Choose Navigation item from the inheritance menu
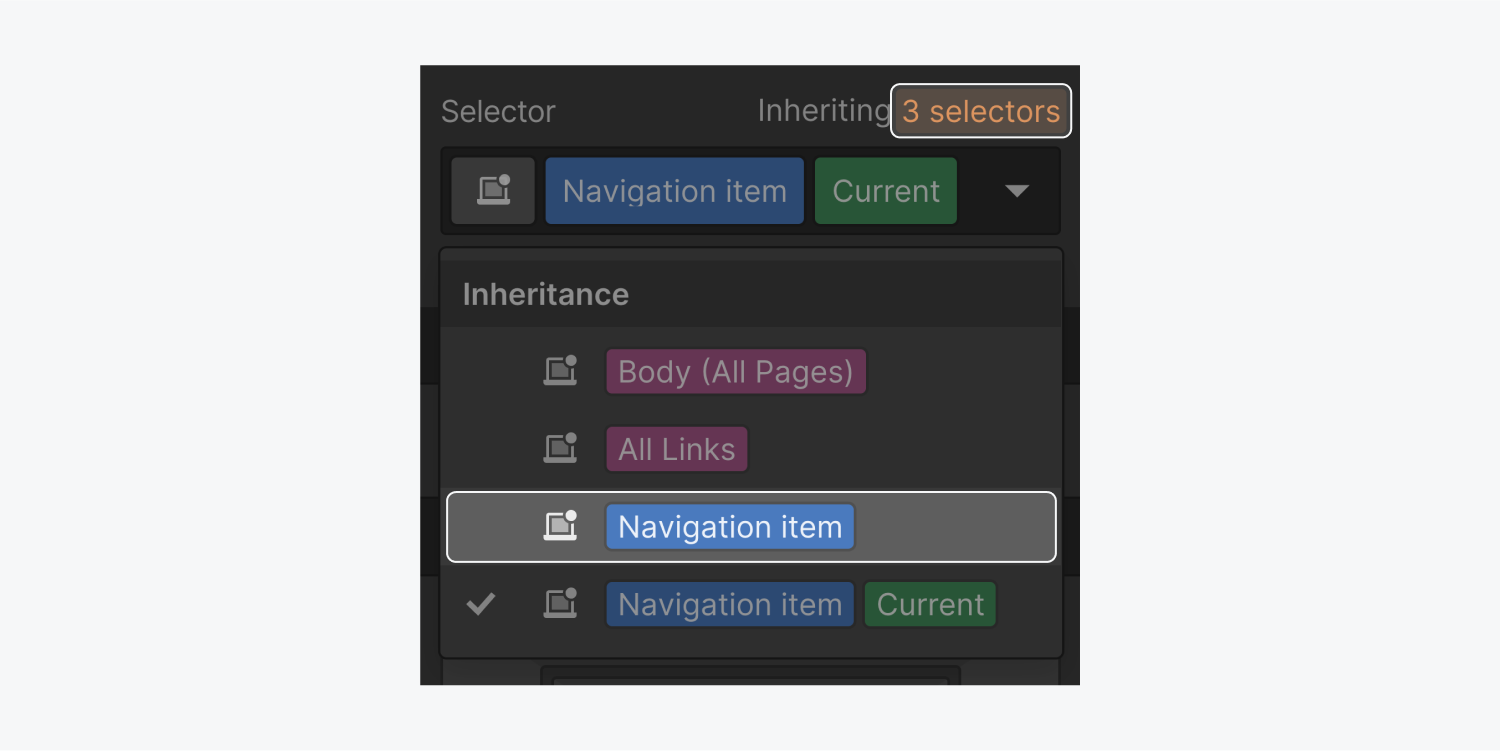1502x751 pixels. coord(729,526)
